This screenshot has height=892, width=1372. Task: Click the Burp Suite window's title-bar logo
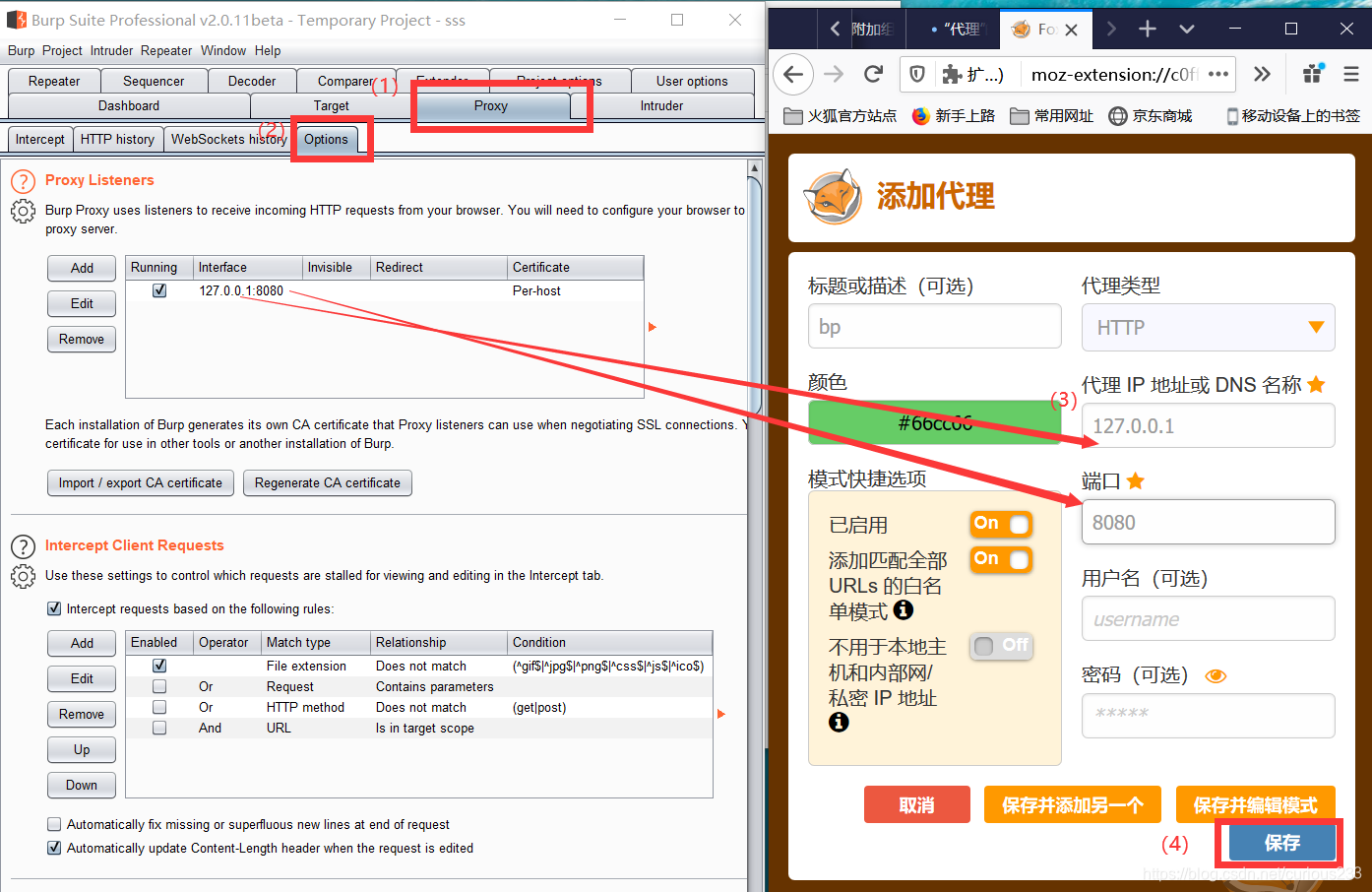tap(16, 20)
